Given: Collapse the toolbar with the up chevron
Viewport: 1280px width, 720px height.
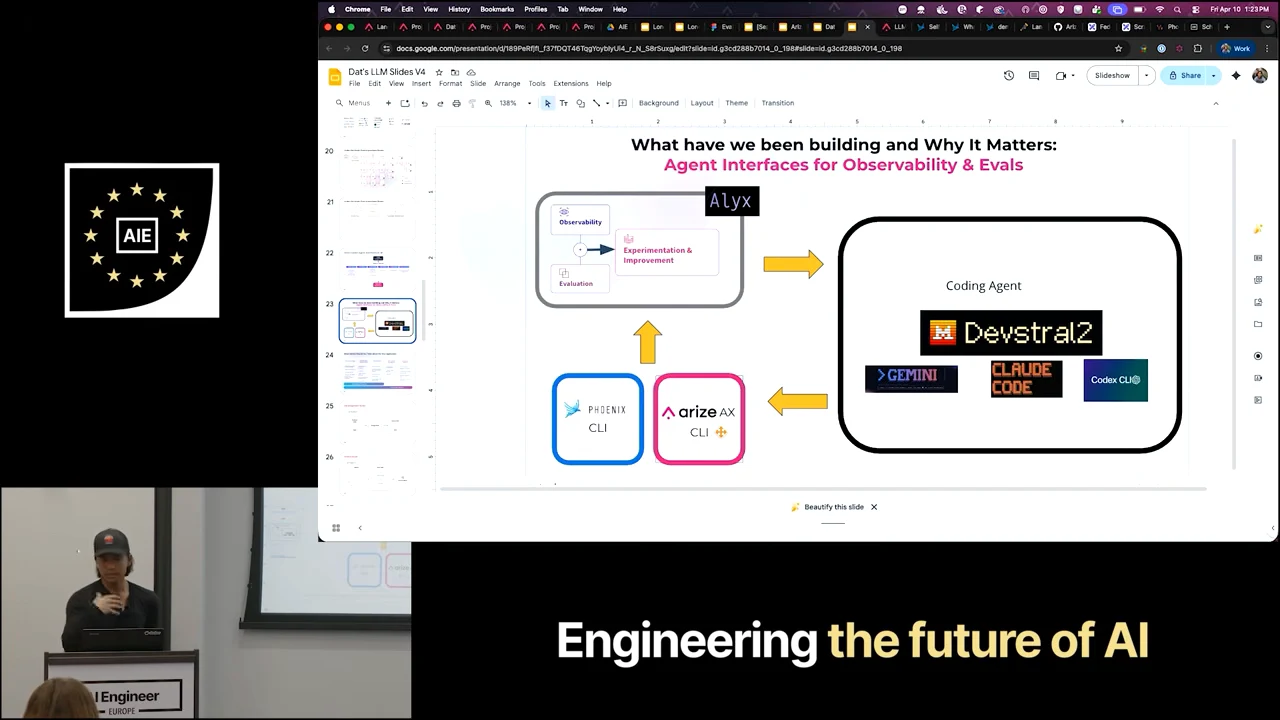Looking at the screenshot, I should click(1216, 103).
